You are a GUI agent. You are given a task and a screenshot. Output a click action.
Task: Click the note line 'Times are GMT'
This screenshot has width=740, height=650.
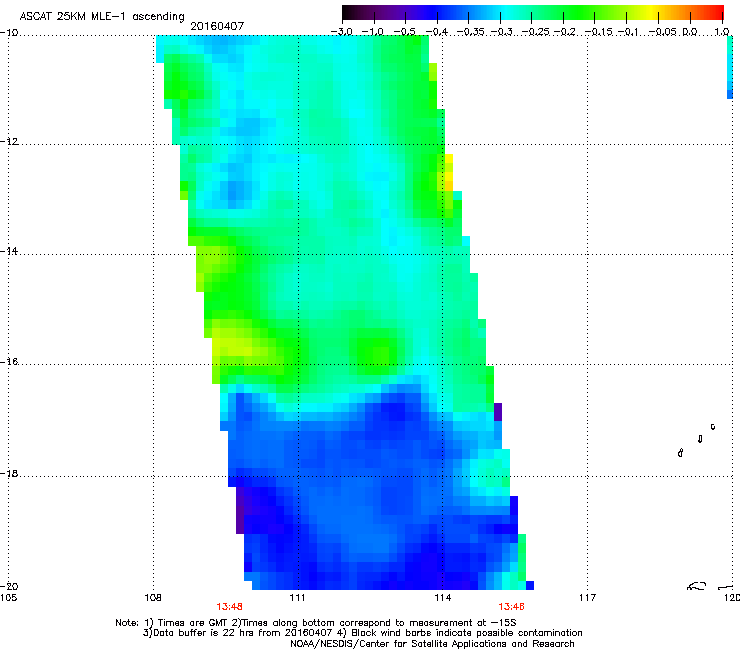pyautogui.click(x=316, y=623)
